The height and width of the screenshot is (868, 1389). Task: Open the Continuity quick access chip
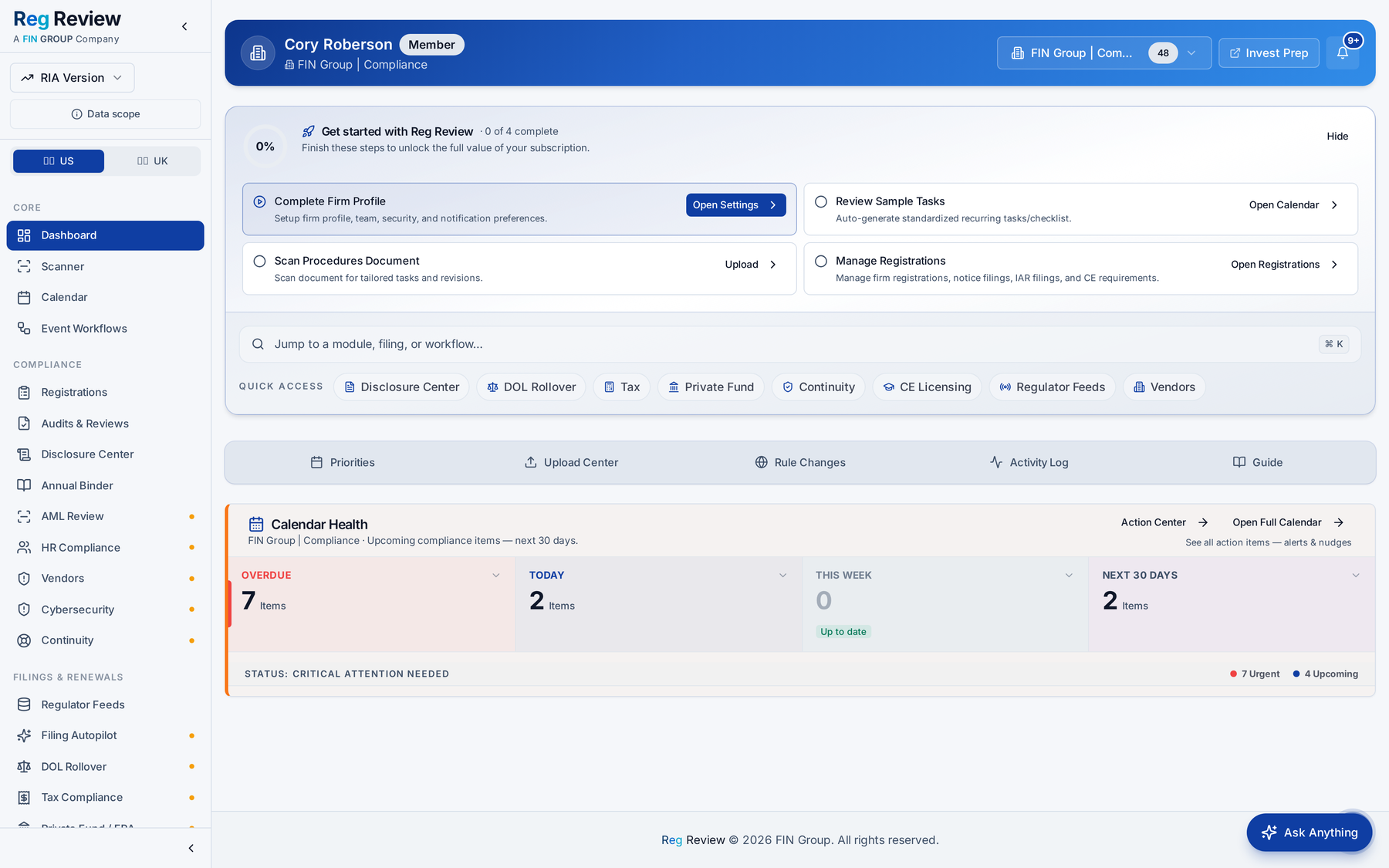pyautogui.click(x=818, y=387)
